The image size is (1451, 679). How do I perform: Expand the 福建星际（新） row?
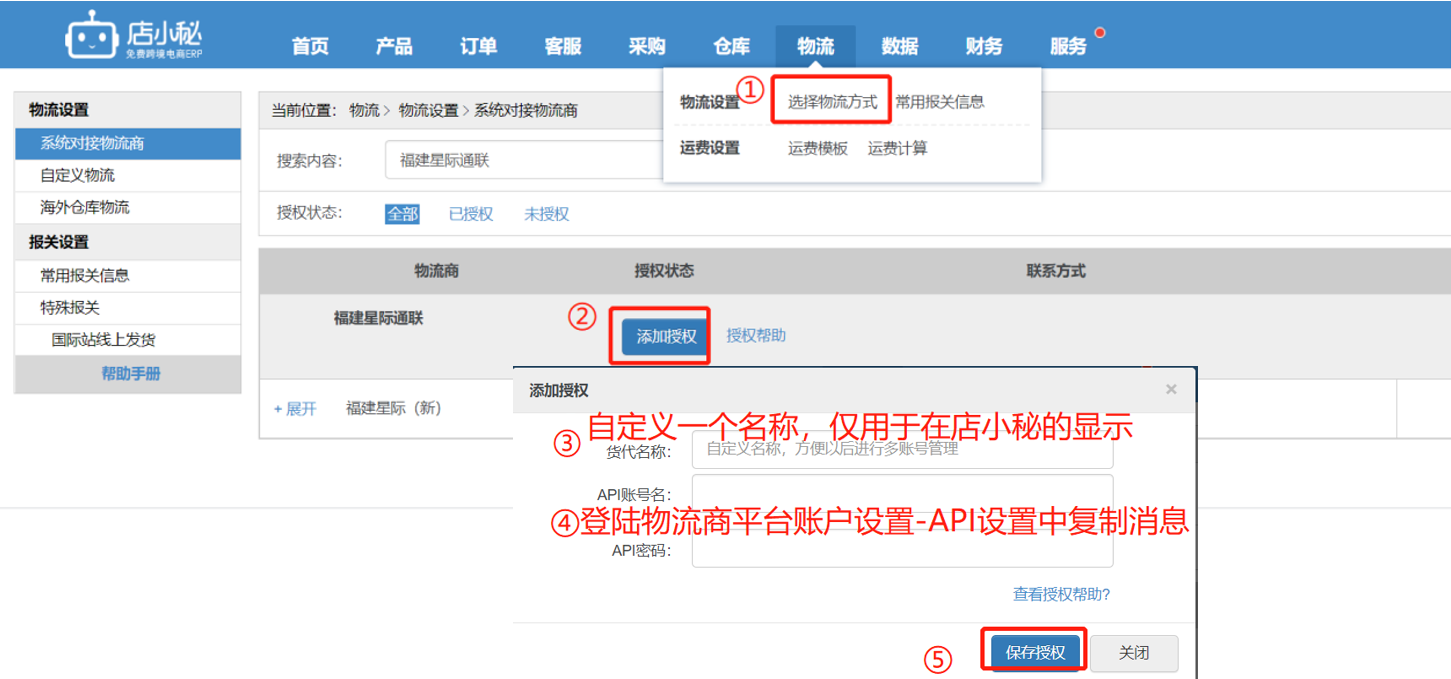(295, 409)
